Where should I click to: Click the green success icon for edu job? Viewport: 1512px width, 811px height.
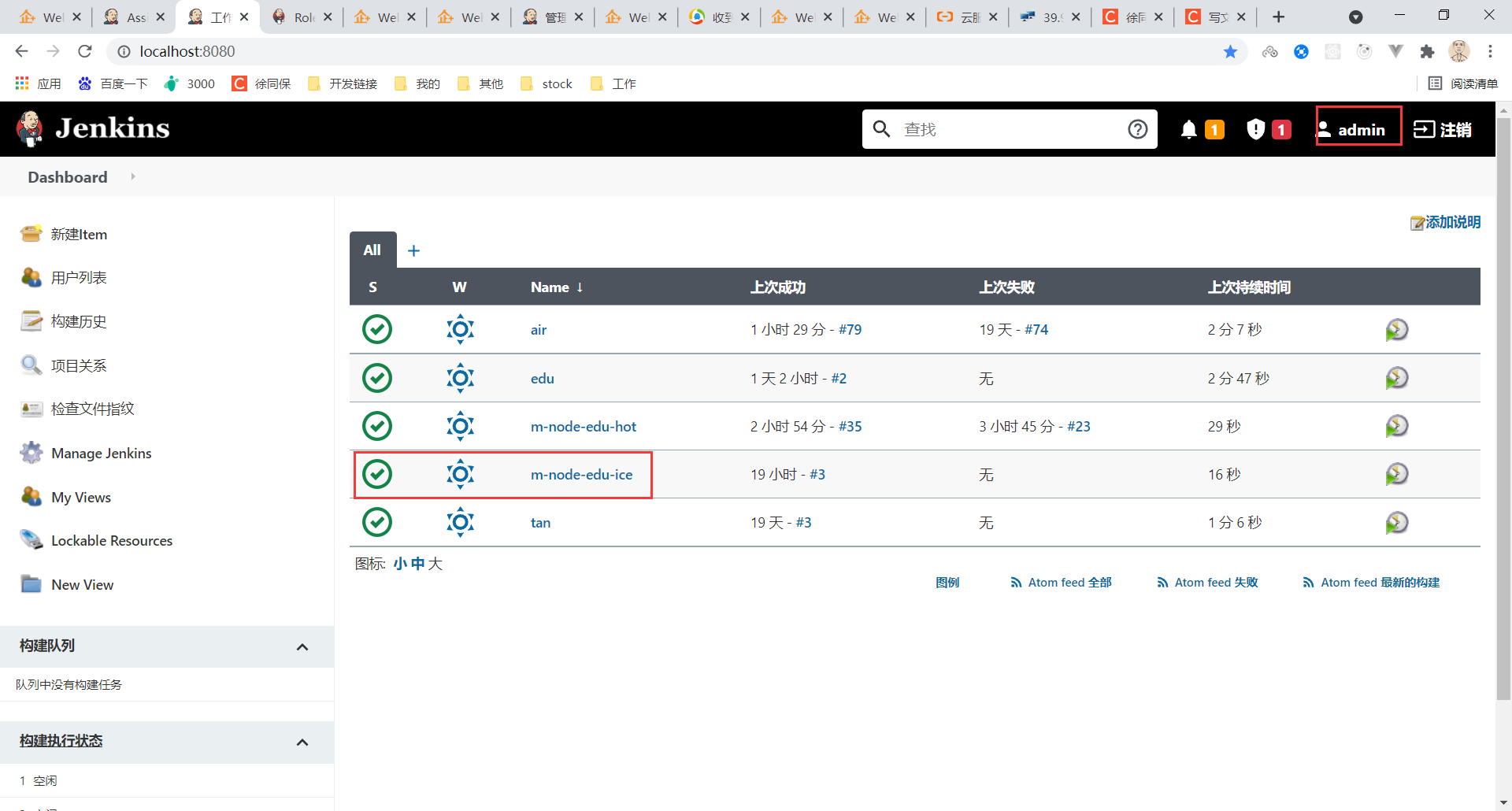click(x=377, y=378)
